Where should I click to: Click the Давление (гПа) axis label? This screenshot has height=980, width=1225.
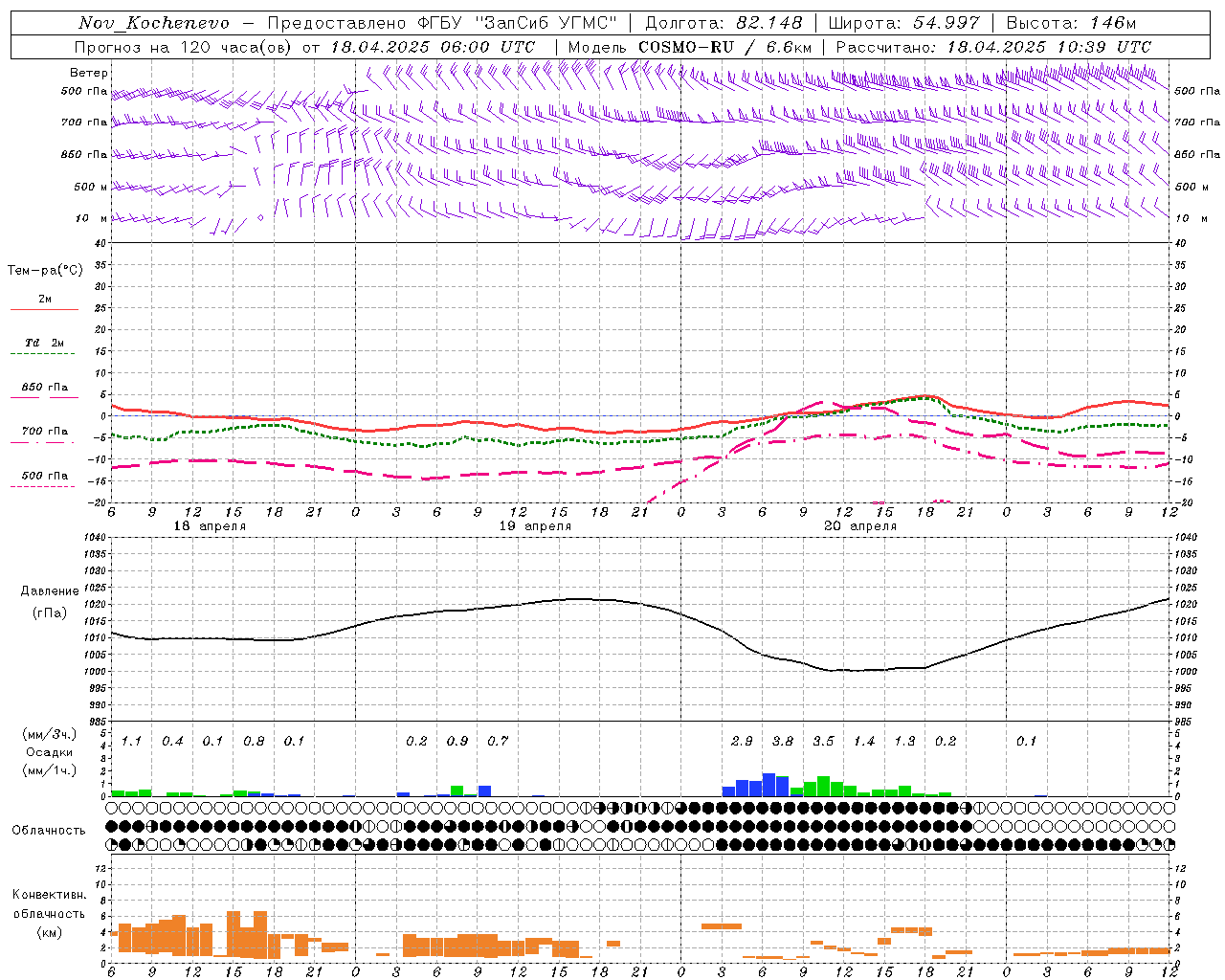49,601
